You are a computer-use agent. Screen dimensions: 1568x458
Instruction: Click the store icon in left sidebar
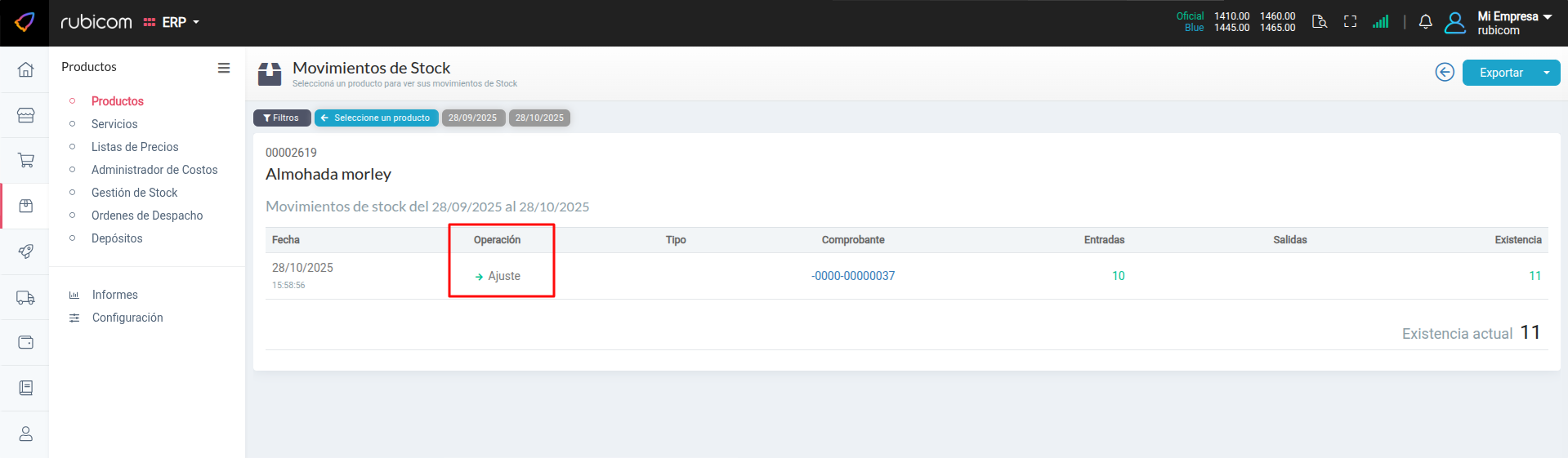click(x=25, y=115)
